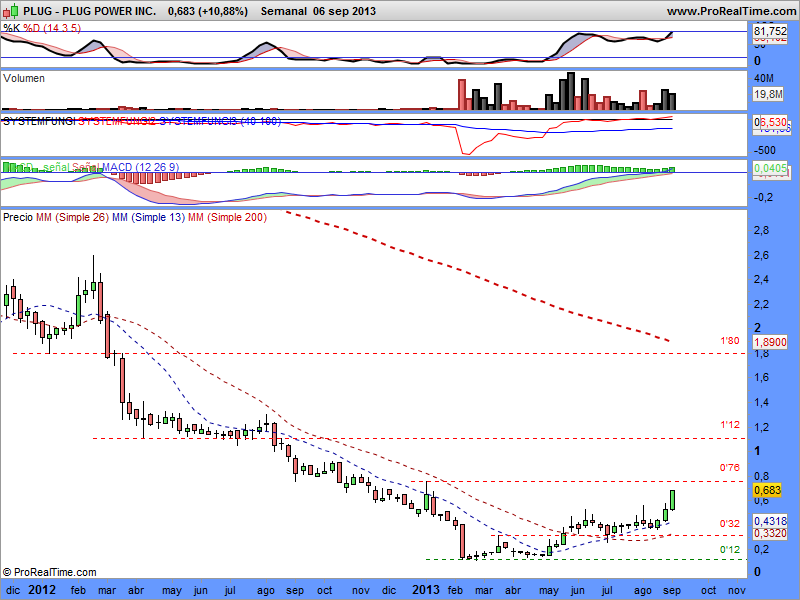Click the Semanal timeframe label
The image size is (800, 600).
coord(284,11)
